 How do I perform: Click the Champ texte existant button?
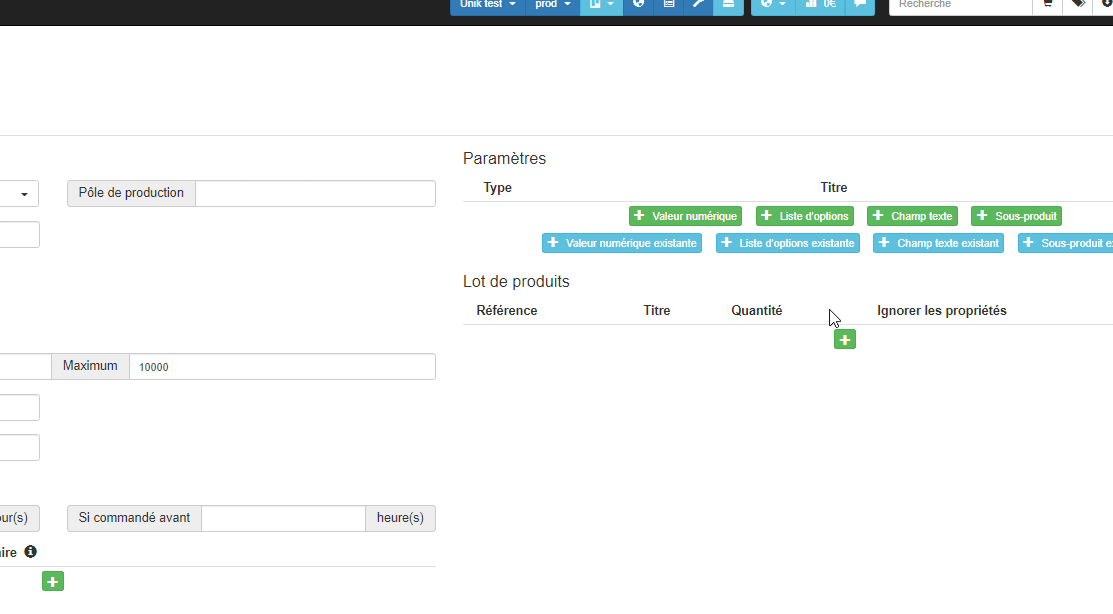(x=938, y=243)
